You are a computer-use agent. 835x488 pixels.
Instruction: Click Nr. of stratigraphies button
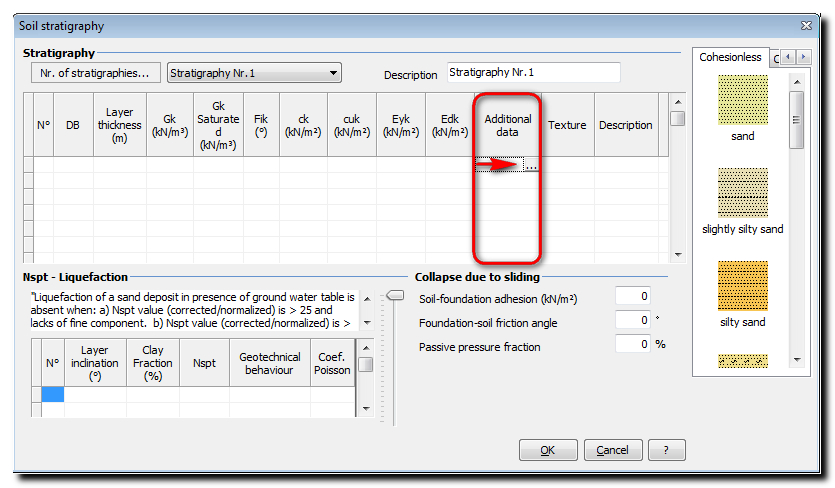pyautogui.click(x=95, y=73)
